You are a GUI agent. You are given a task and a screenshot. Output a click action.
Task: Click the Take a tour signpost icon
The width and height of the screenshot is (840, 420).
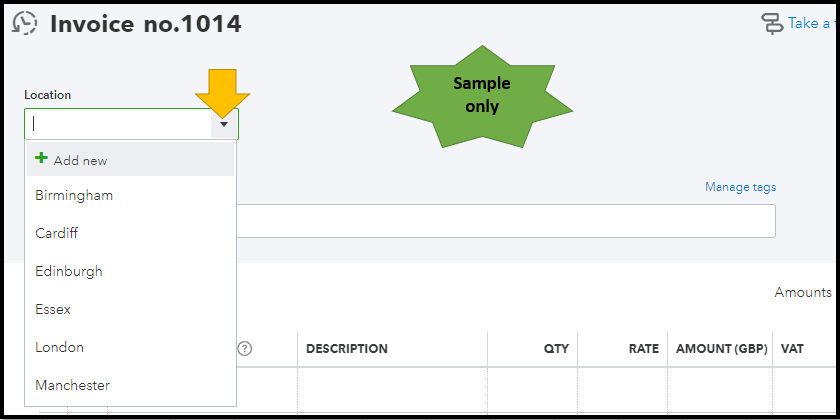coord(773,23)
